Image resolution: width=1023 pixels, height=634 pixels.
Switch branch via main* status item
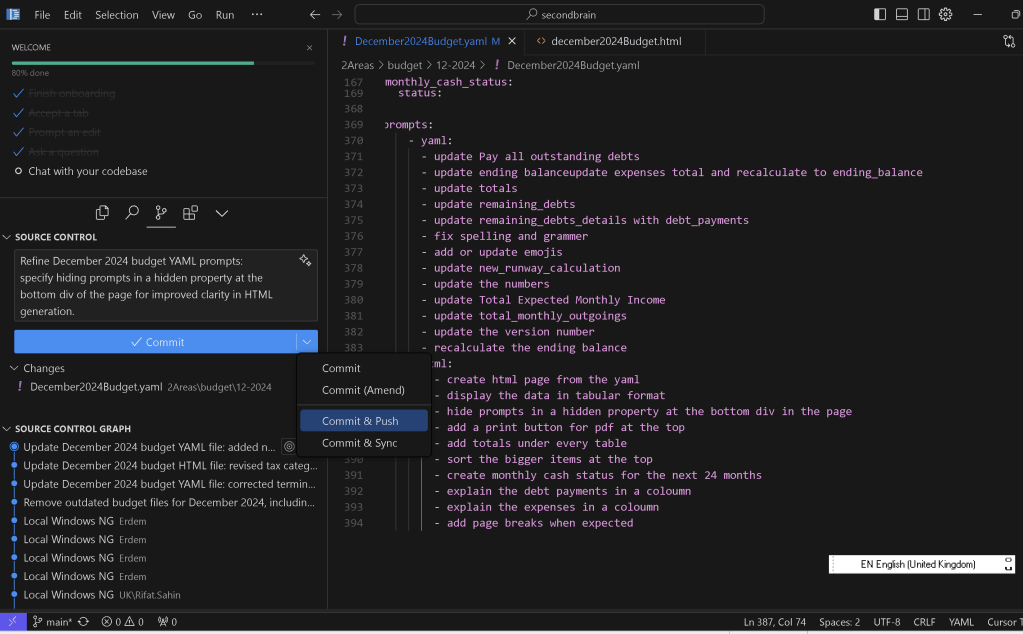click(x=52, y=622)
